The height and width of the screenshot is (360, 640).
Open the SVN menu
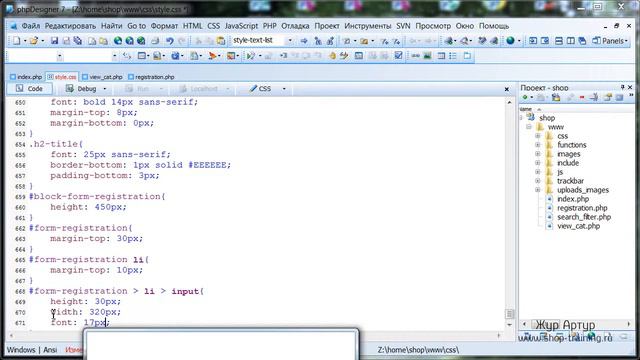(403, 26)
